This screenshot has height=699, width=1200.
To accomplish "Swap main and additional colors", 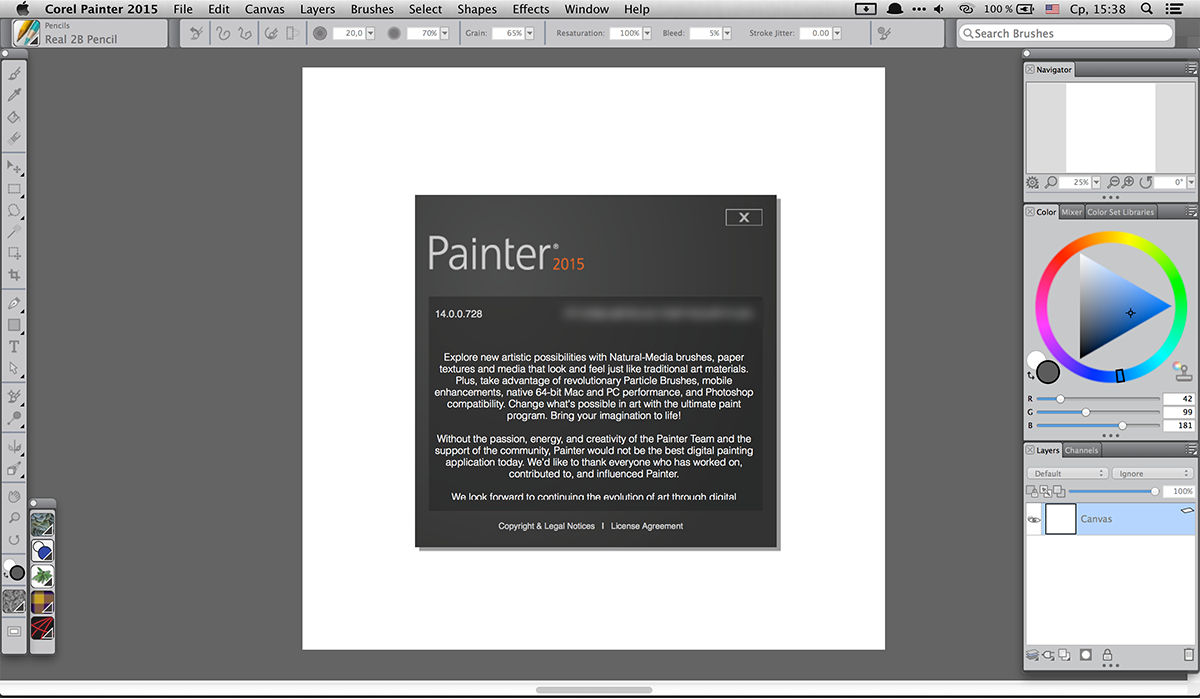I will tap(1031, 375).
